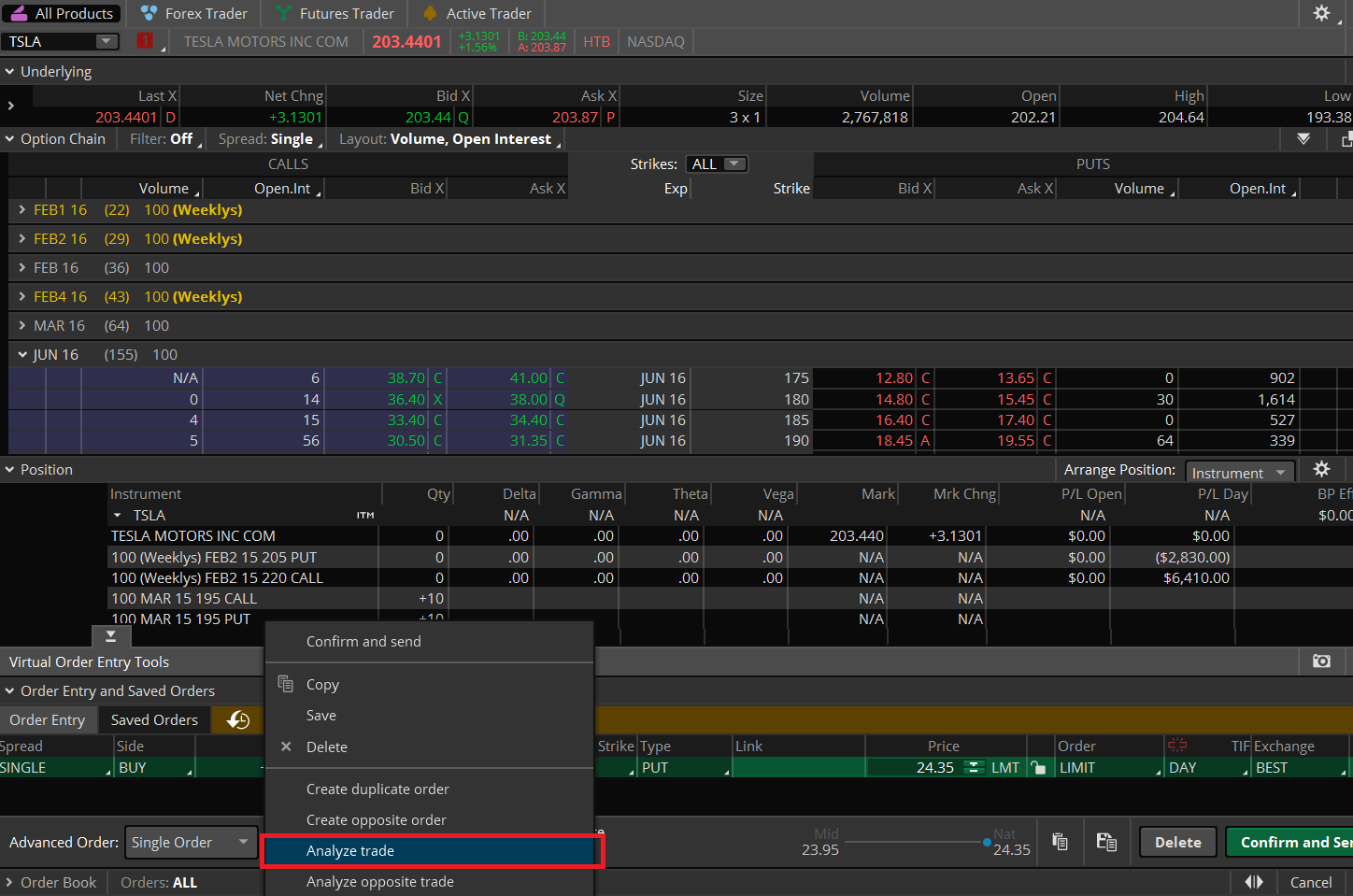Open the SINGLE spread type dropdown

(x=55, y=767)
